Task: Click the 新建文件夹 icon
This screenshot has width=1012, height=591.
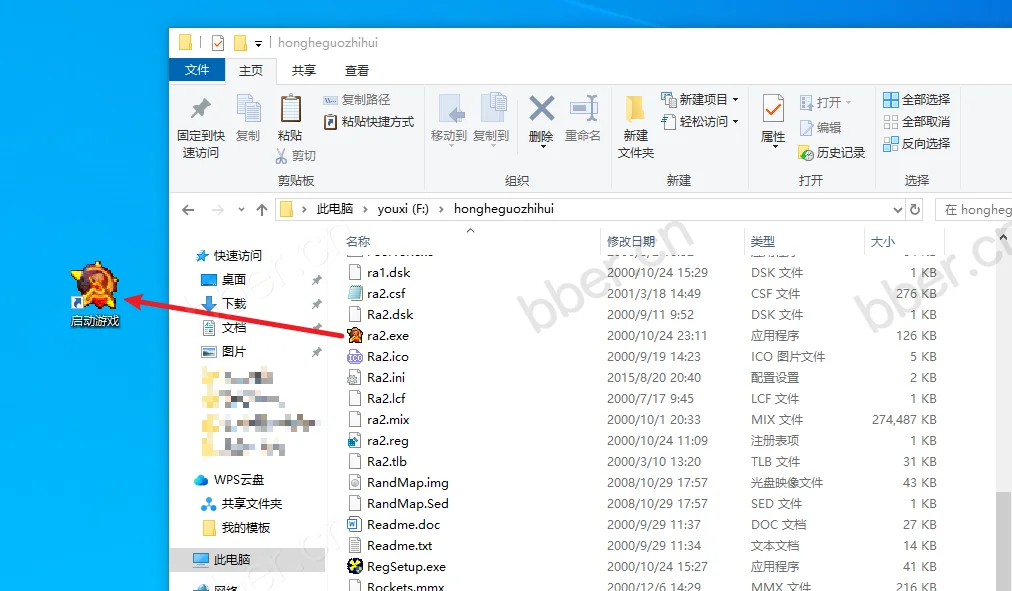Action: click(635, 108)
